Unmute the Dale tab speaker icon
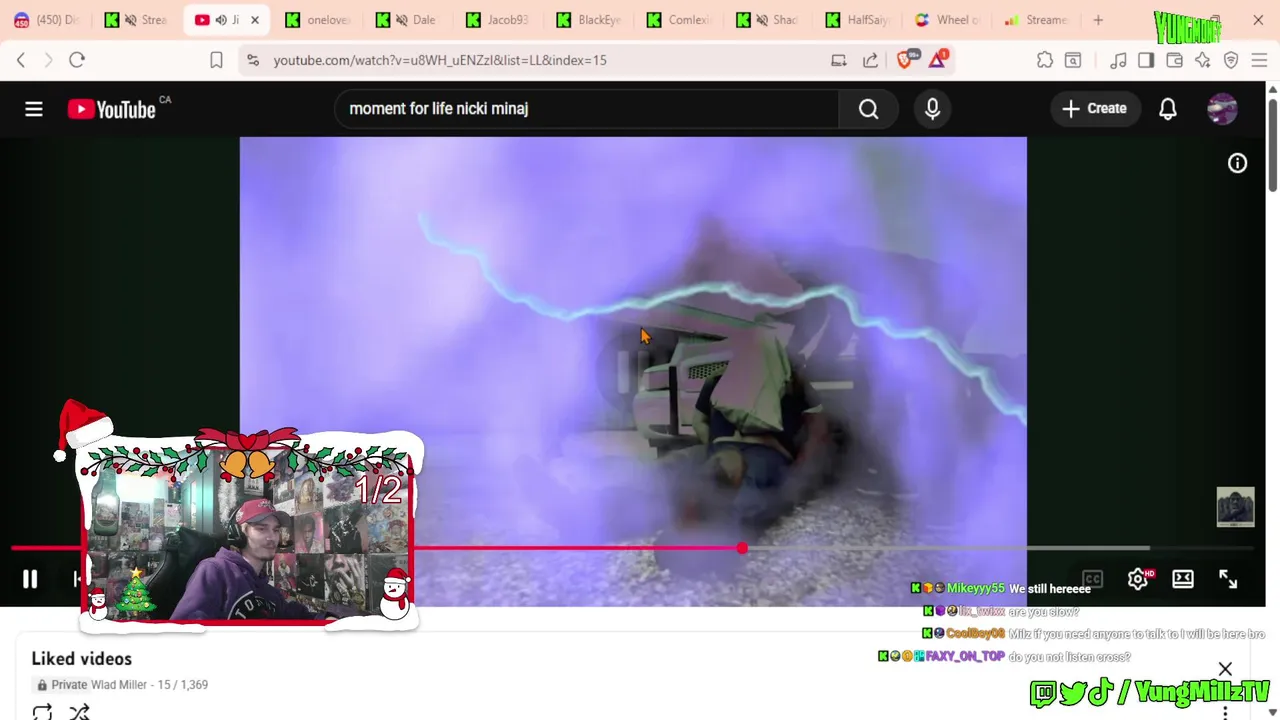The image size is (1280, 720). (401, 20)
